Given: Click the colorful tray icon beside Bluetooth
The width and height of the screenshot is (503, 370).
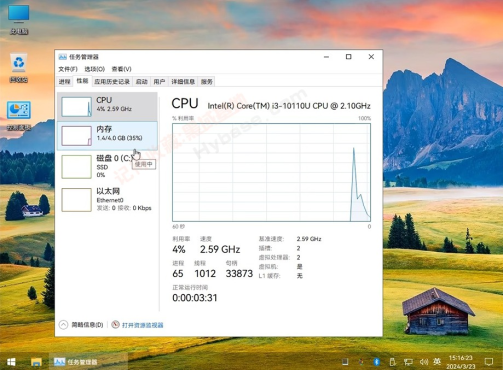Looking at the screenshot, I should 361,362.
